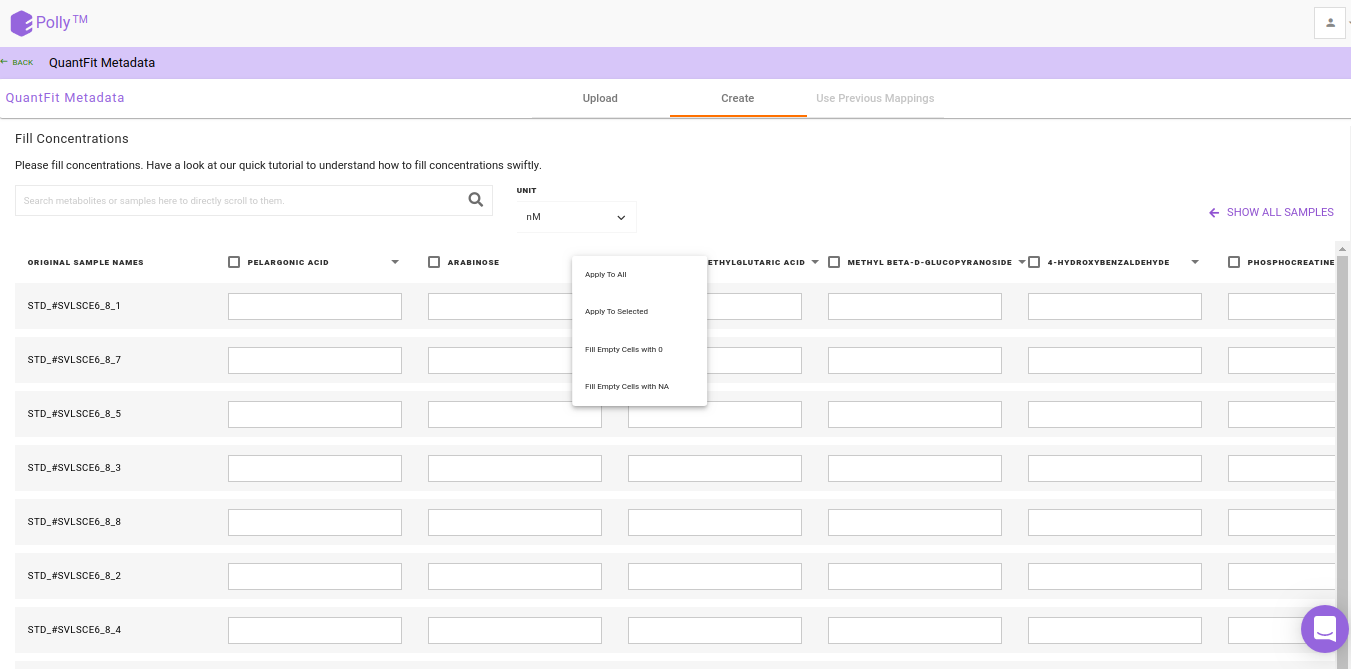This screenshot has height=669, width=1351.
Task: Switch to the Create tab
Action: [738, 98]
